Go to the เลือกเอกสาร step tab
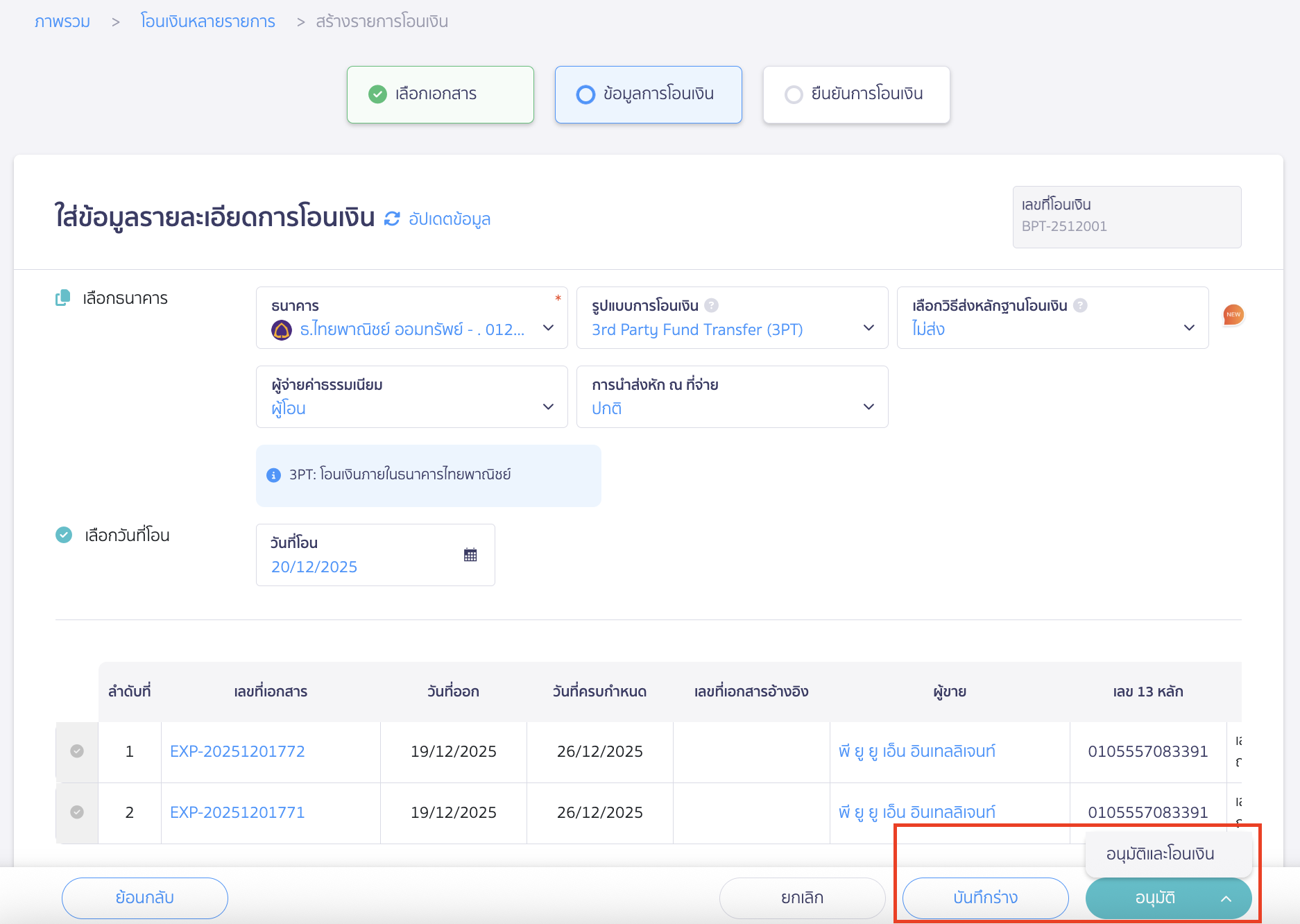 coord(440,94)
